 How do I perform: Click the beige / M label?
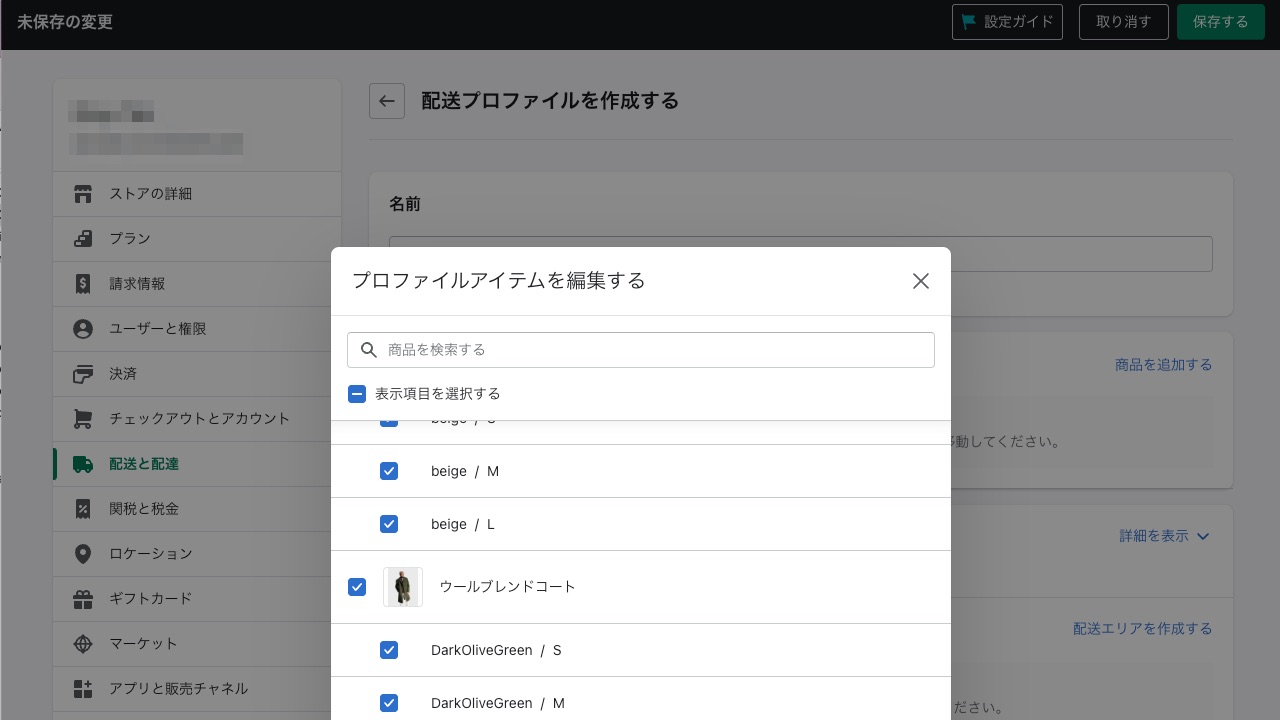point(465,471)
